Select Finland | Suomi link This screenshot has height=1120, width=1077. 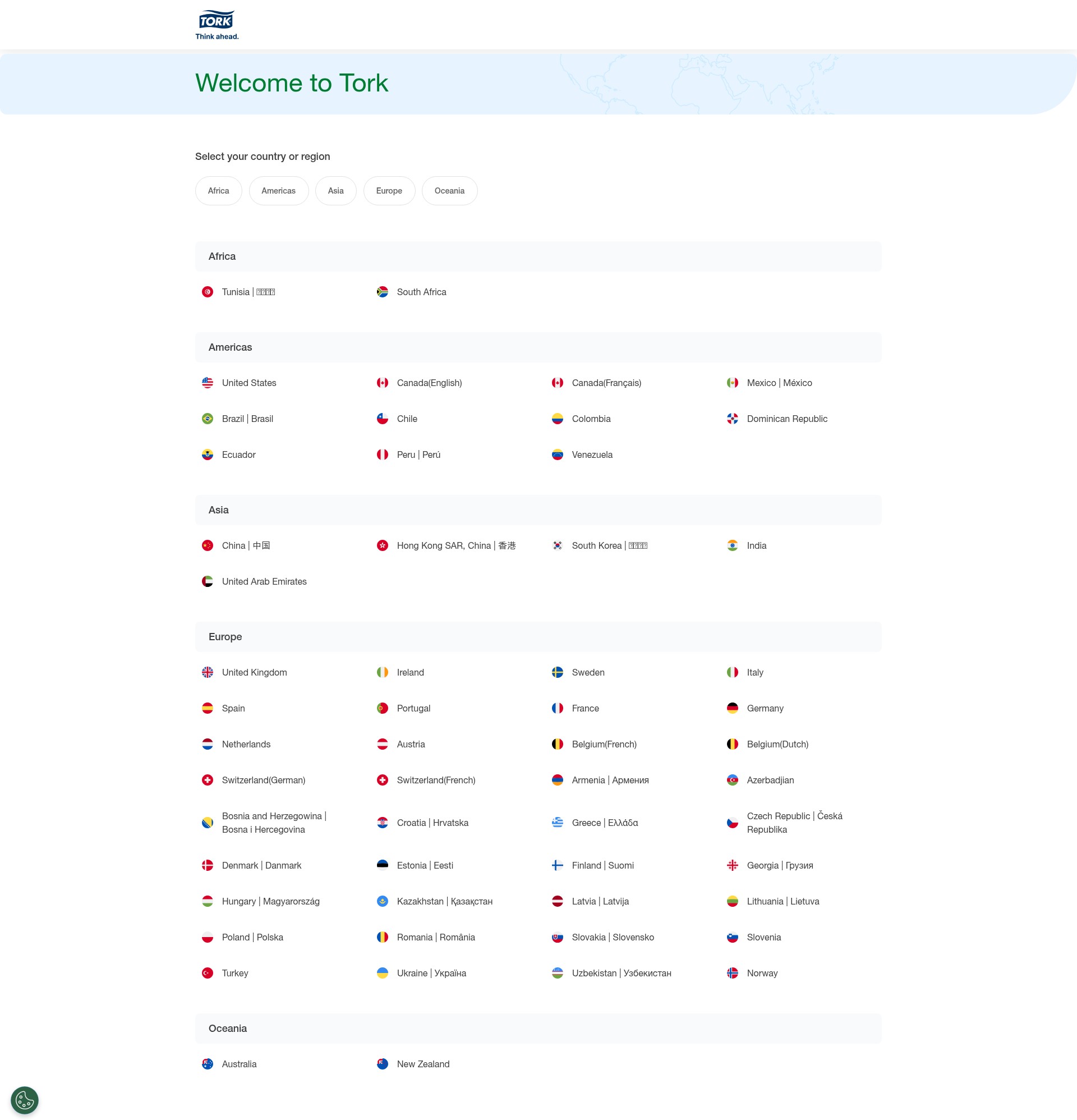(603, 866)
